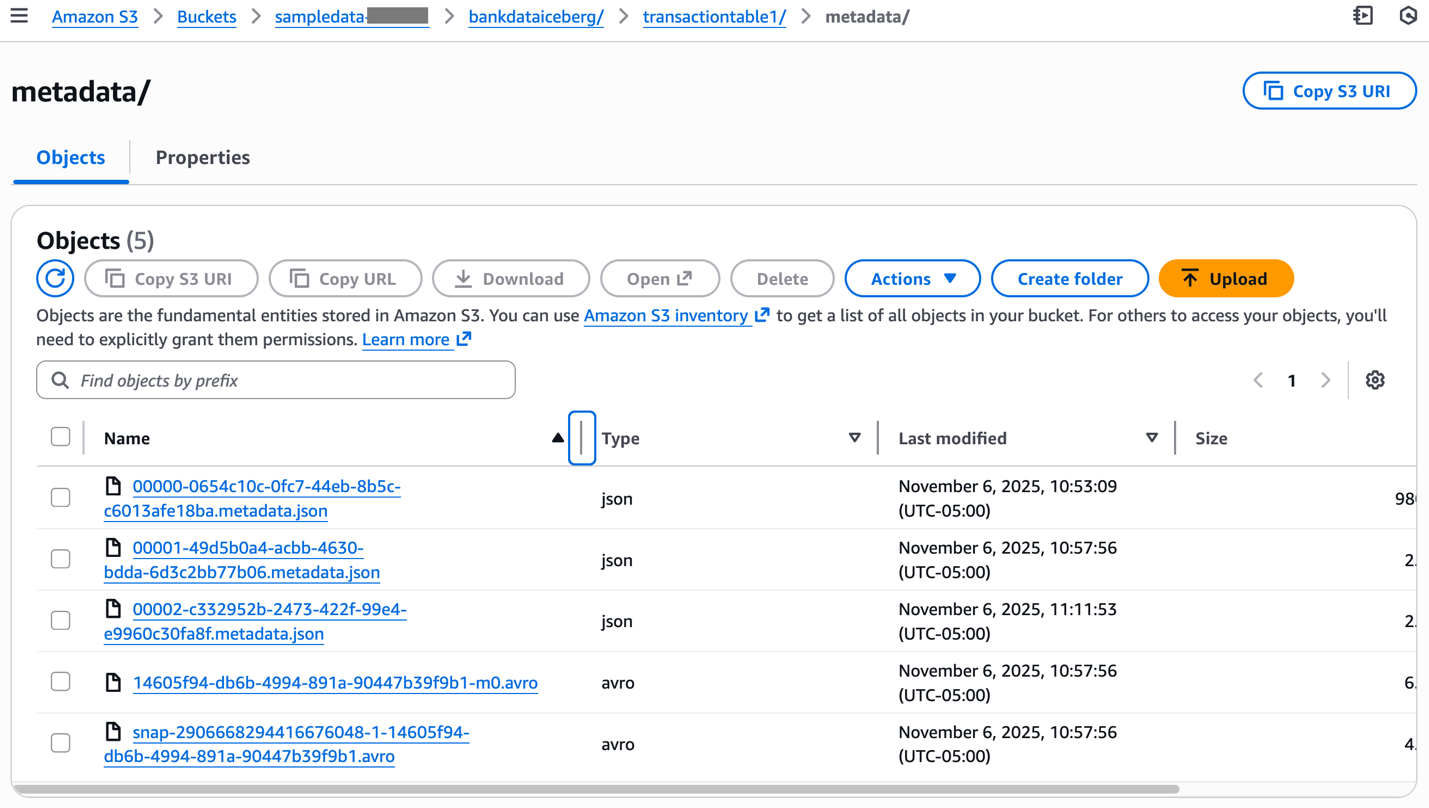1429x808 pixels.
Task: Open the Last modified filter dropdown
Action: point(1152,437)
